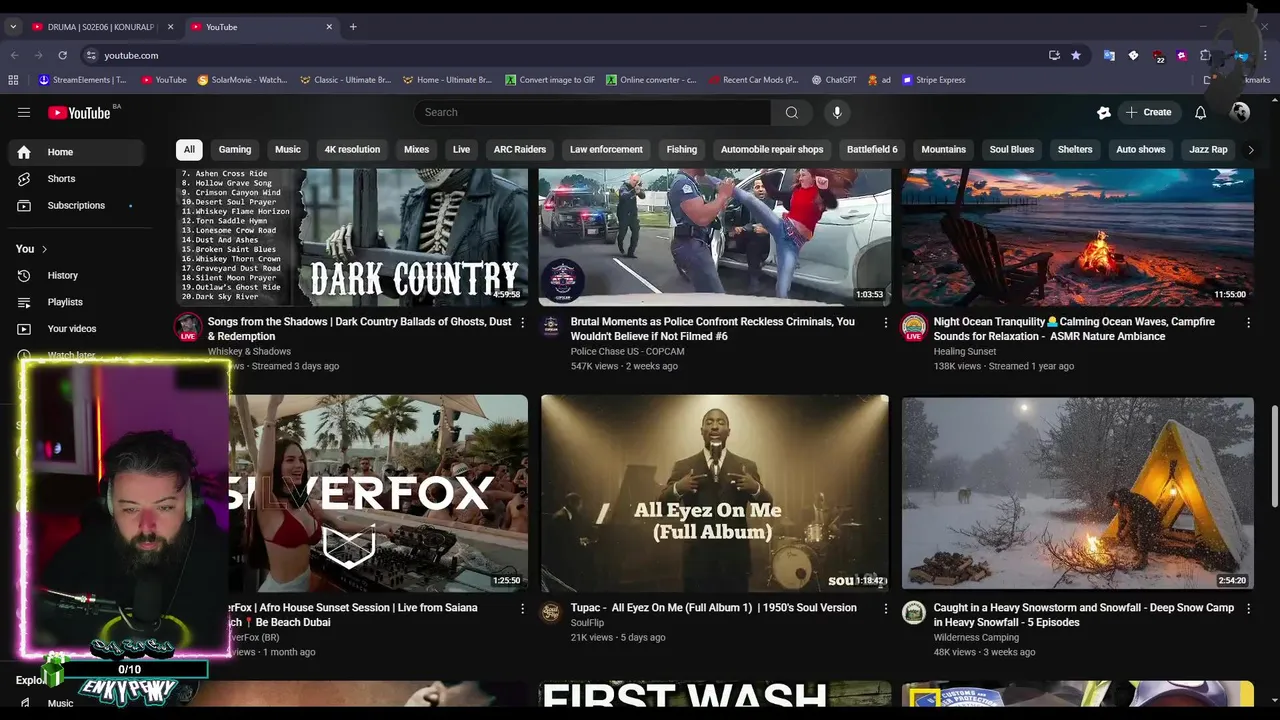Viewport: 1280px width, 720px height.
Task: Open options for Dark Country video
Action: click(522, 322)
